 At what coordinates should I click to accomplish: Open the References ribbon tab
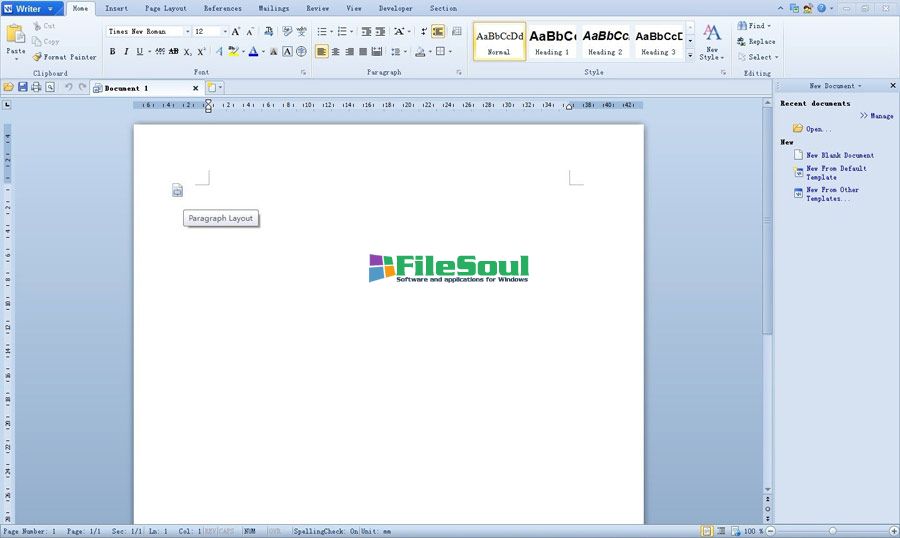(222, 8)
